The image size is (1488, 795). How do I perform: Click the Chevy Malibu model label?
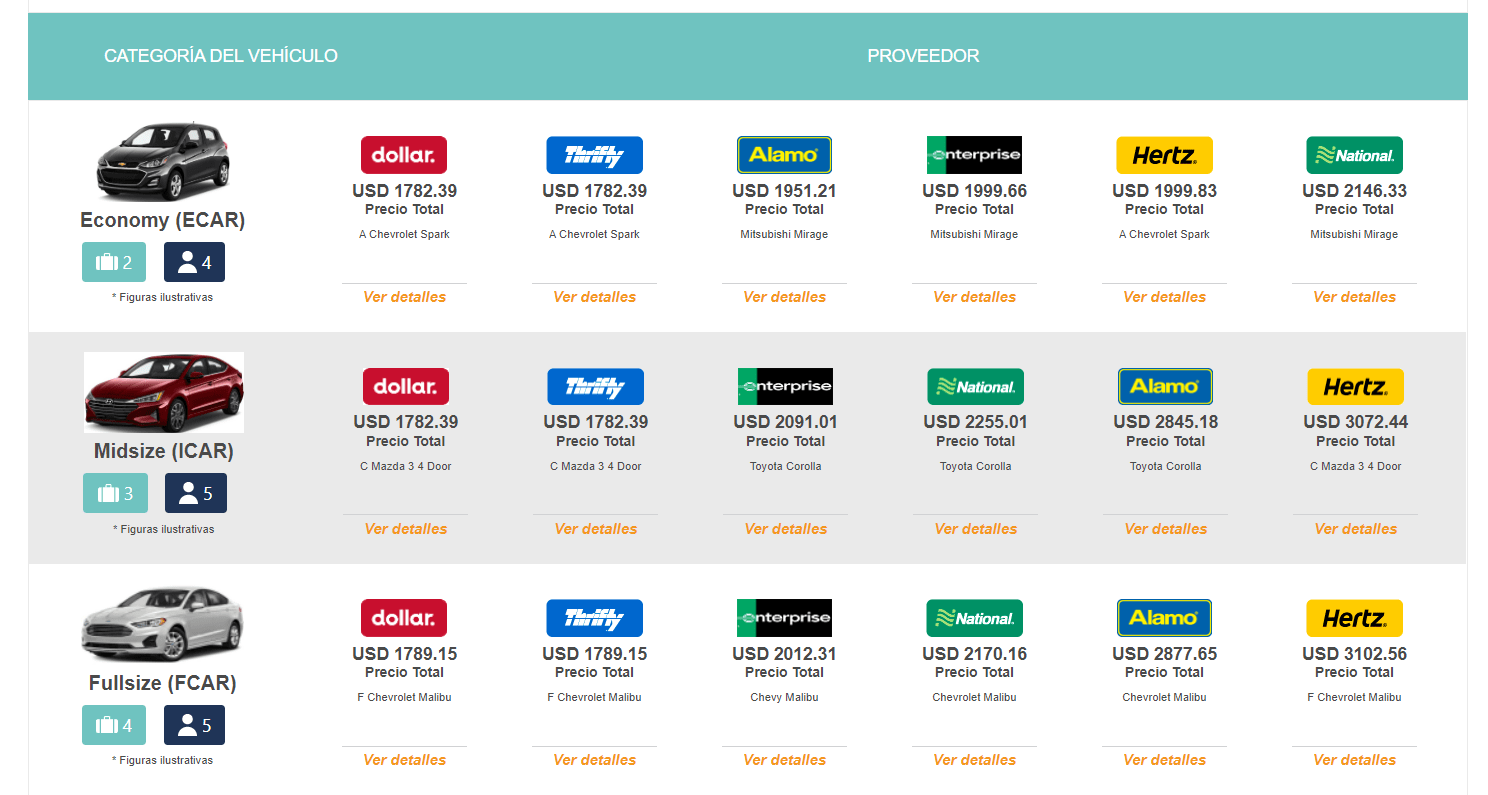(785, 697)
